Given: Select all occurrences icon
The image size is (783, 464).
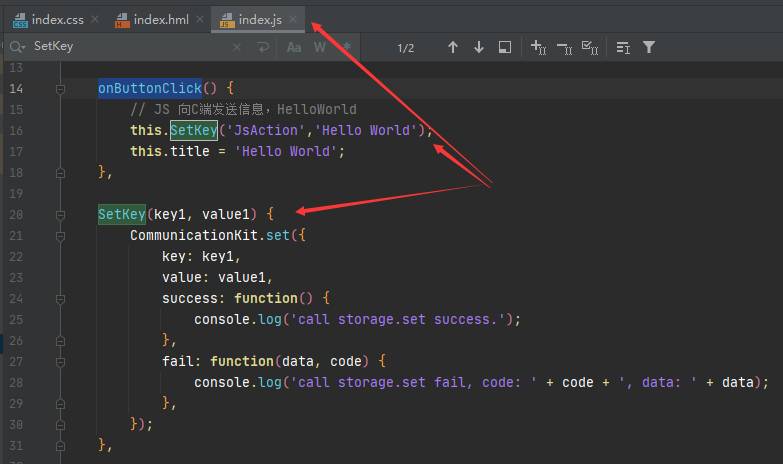Looking at the screenshot, I should click(x=590, y=48).
